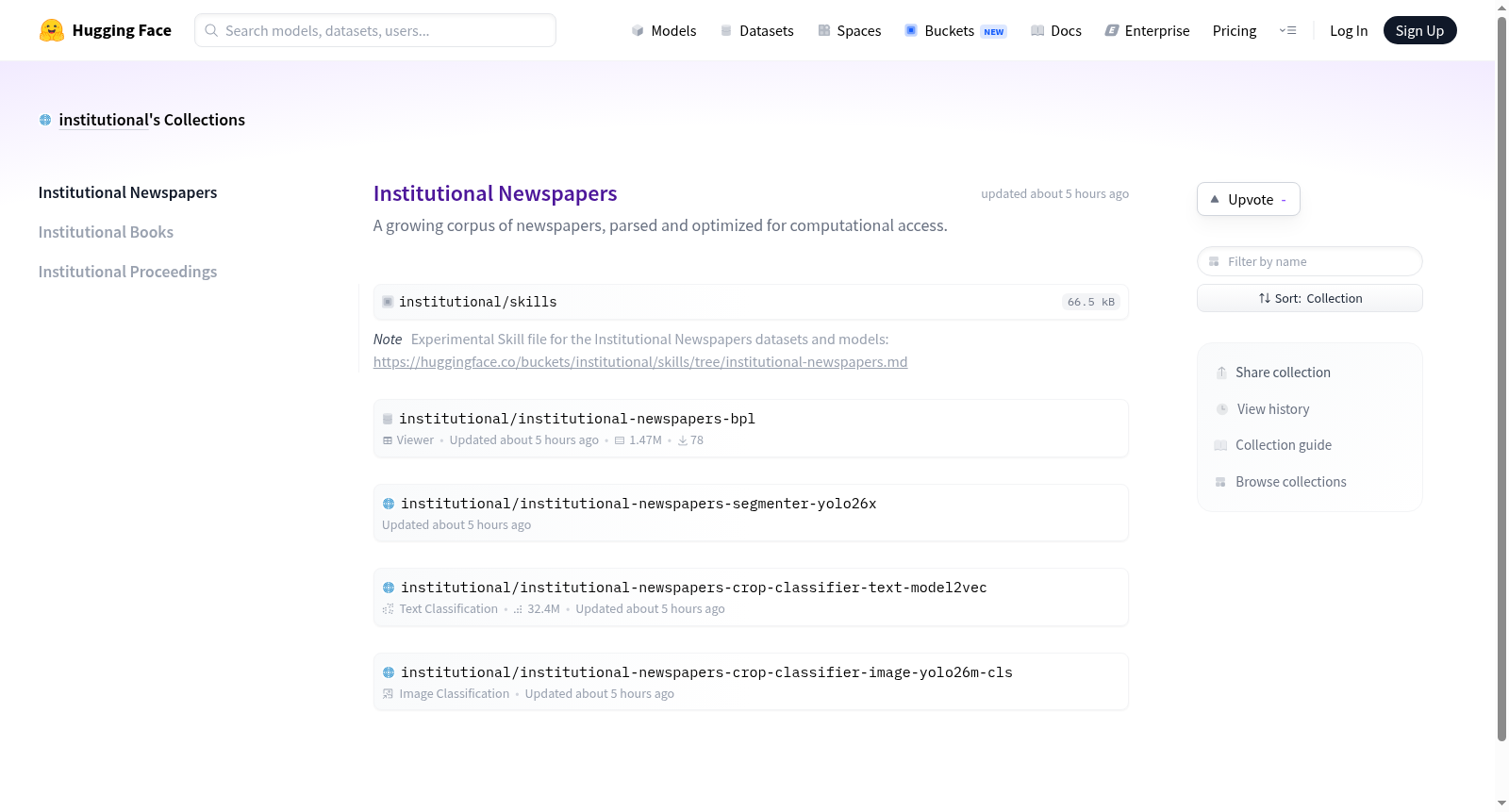This screenshot has height=812, width=1509.
Task: Click the 66.5 kB size badge
Action: point(1091,302)
